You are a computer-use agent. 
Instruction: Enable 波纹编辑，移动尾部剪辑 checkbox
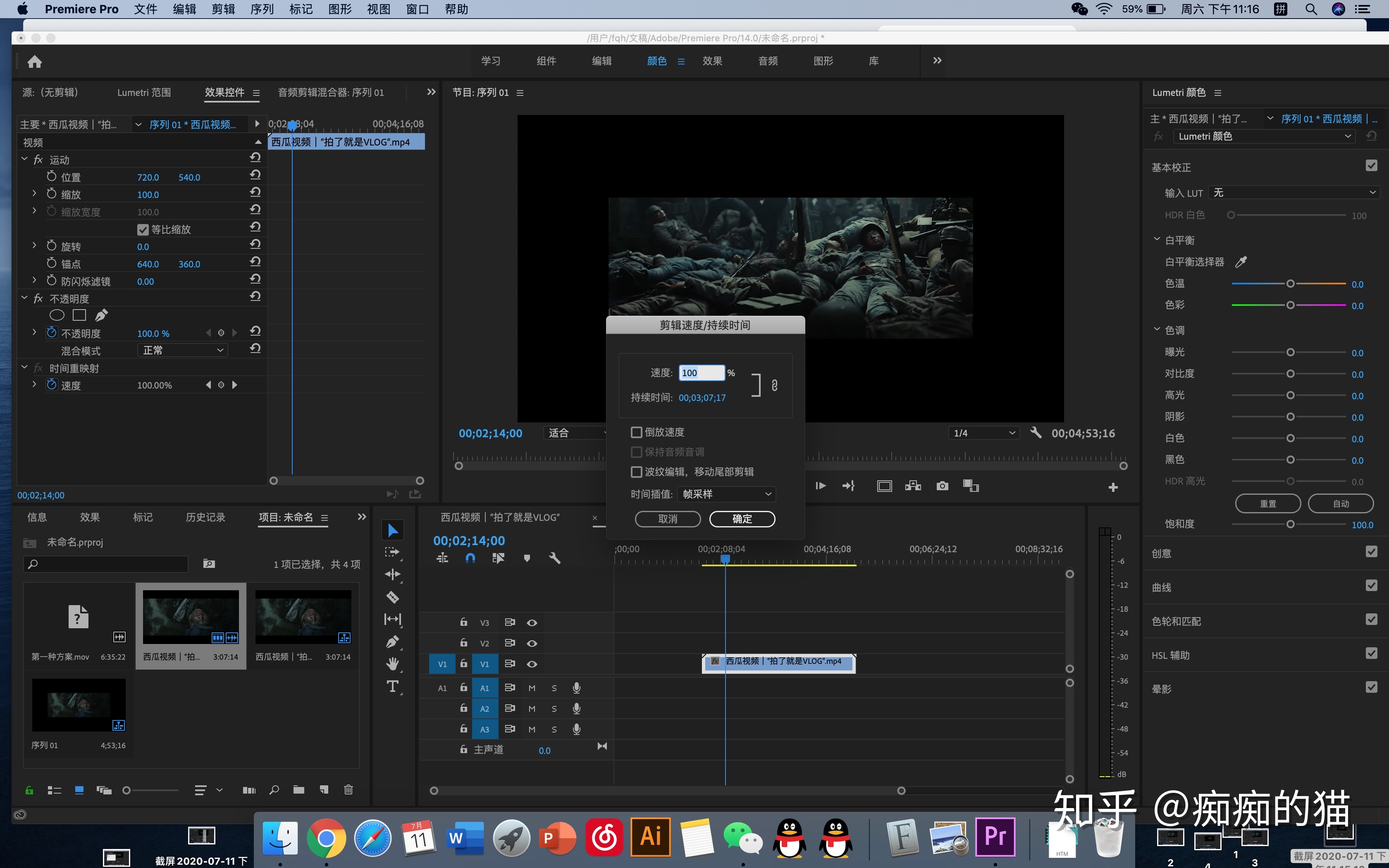point(636,472)
